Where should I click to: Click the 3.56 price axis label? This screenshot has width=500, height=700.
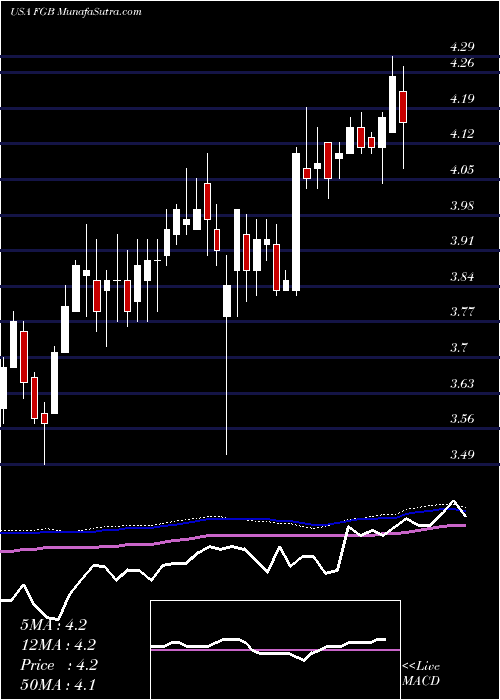[x=462, y=419]
